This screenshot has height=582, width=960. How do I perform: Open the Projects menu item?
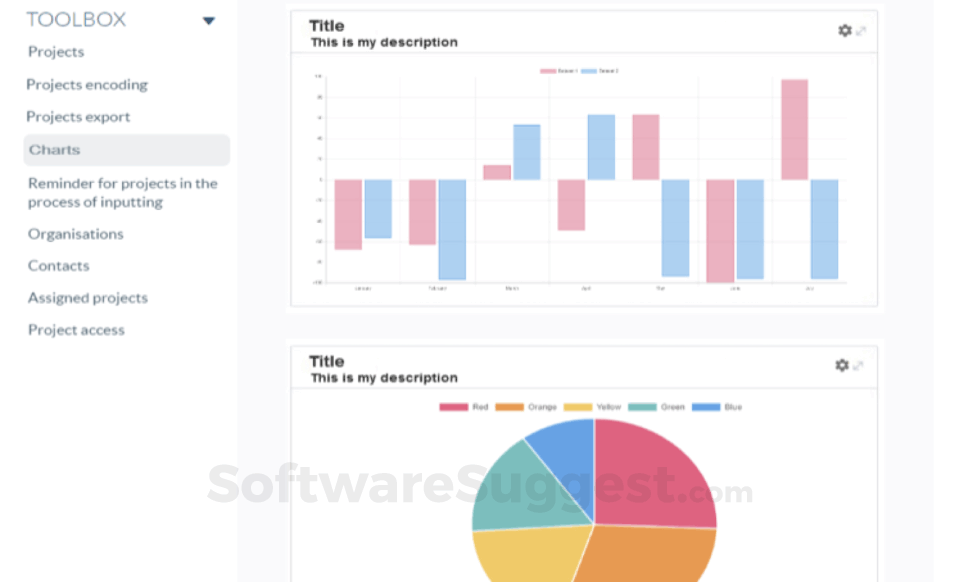(x=56, y=52)
